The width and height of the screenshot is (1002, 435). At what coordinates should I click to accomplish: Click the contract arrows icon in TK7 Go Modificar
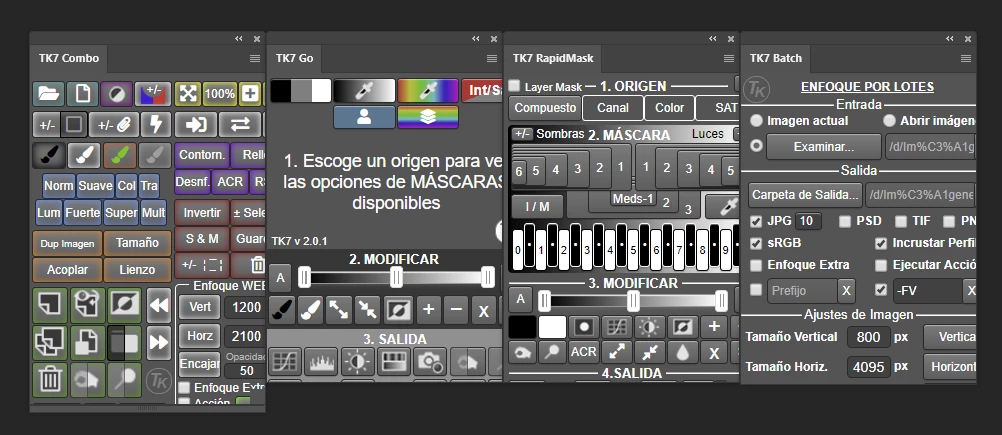[x=368, y=310]
